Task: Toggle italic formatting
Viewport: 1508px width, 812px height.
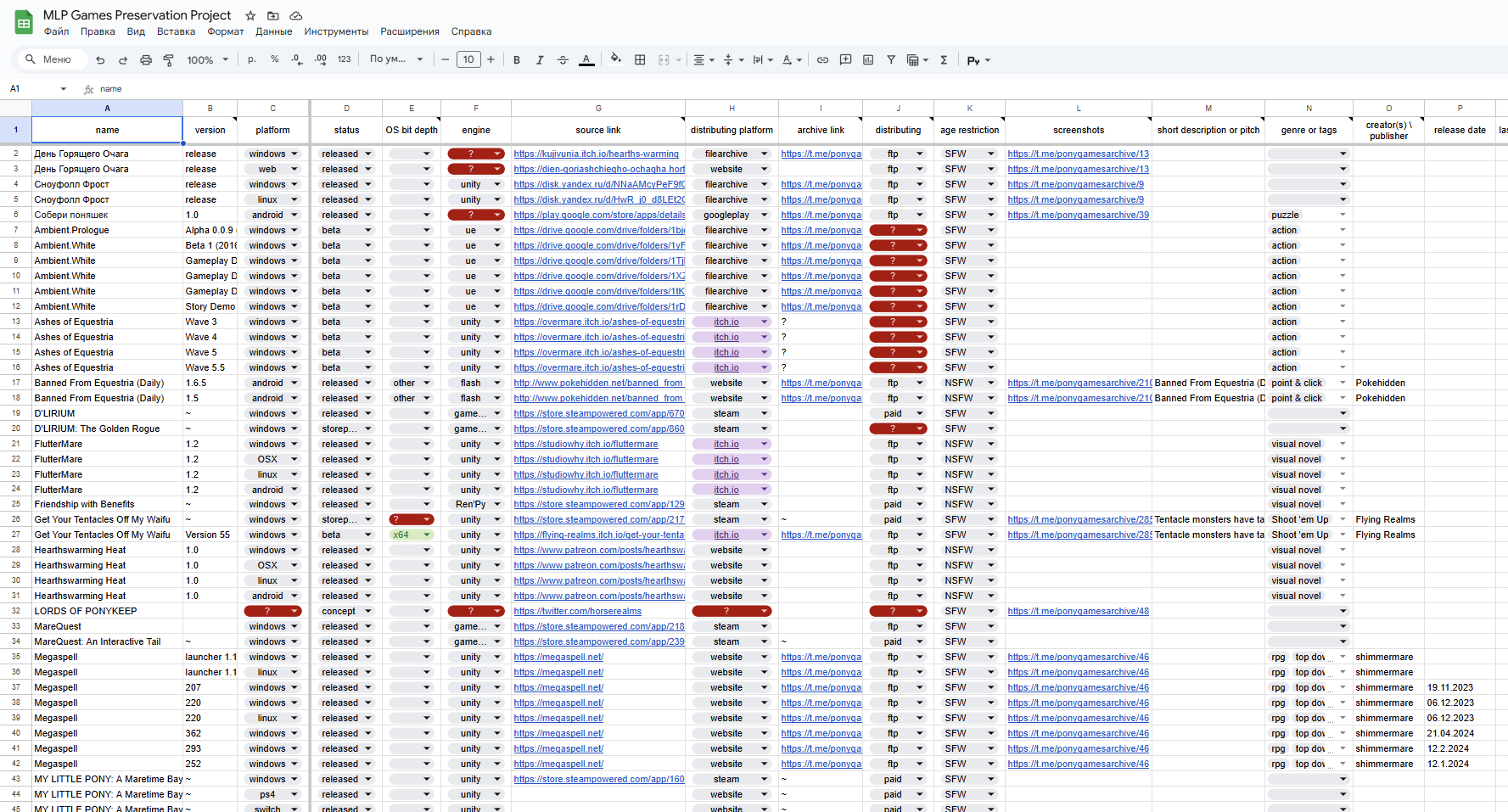Action: coord(540,59)
